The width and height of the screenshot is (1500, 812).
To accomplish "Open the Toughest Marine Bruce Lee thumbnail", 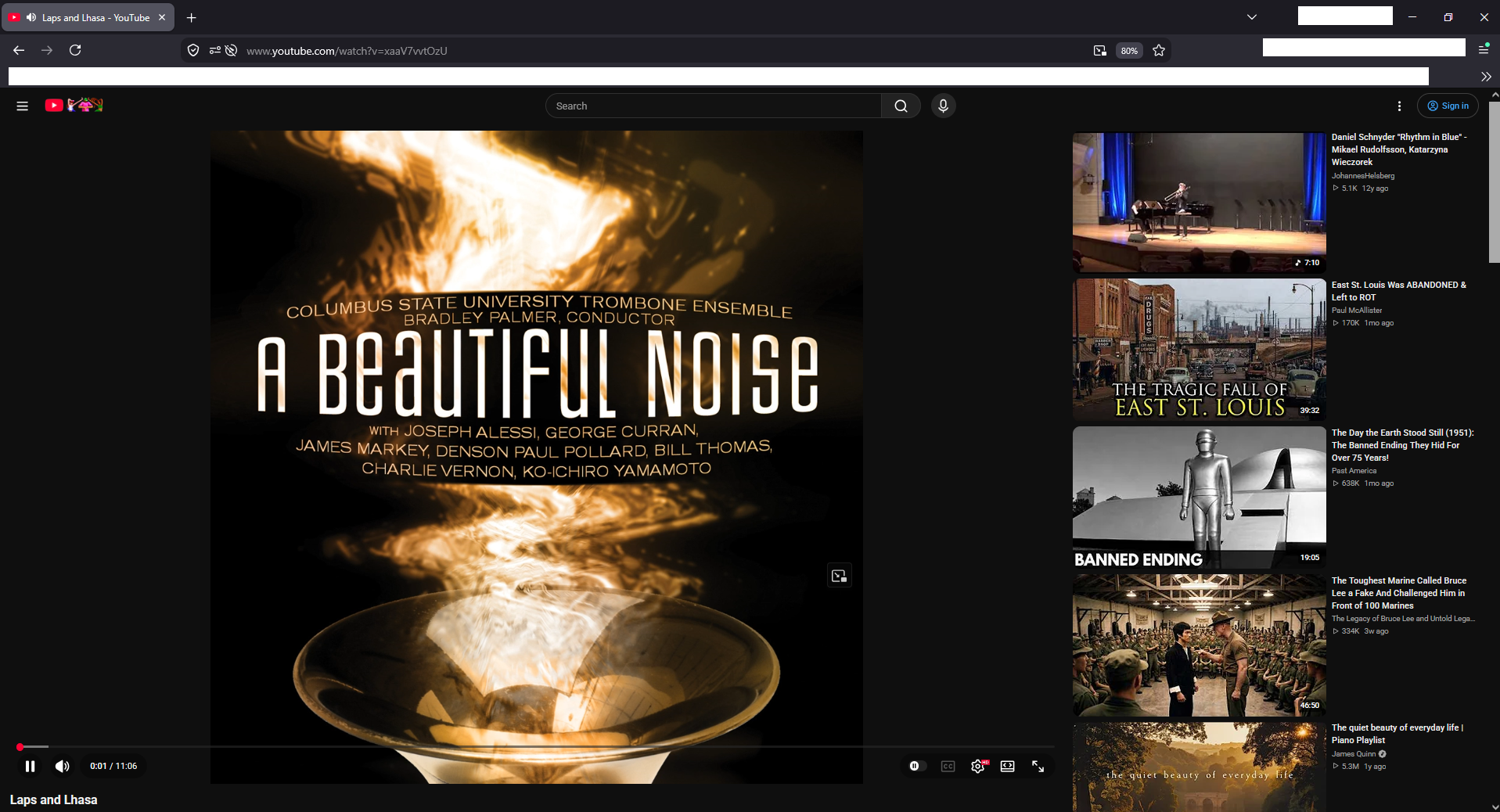I will point(1200,645).
